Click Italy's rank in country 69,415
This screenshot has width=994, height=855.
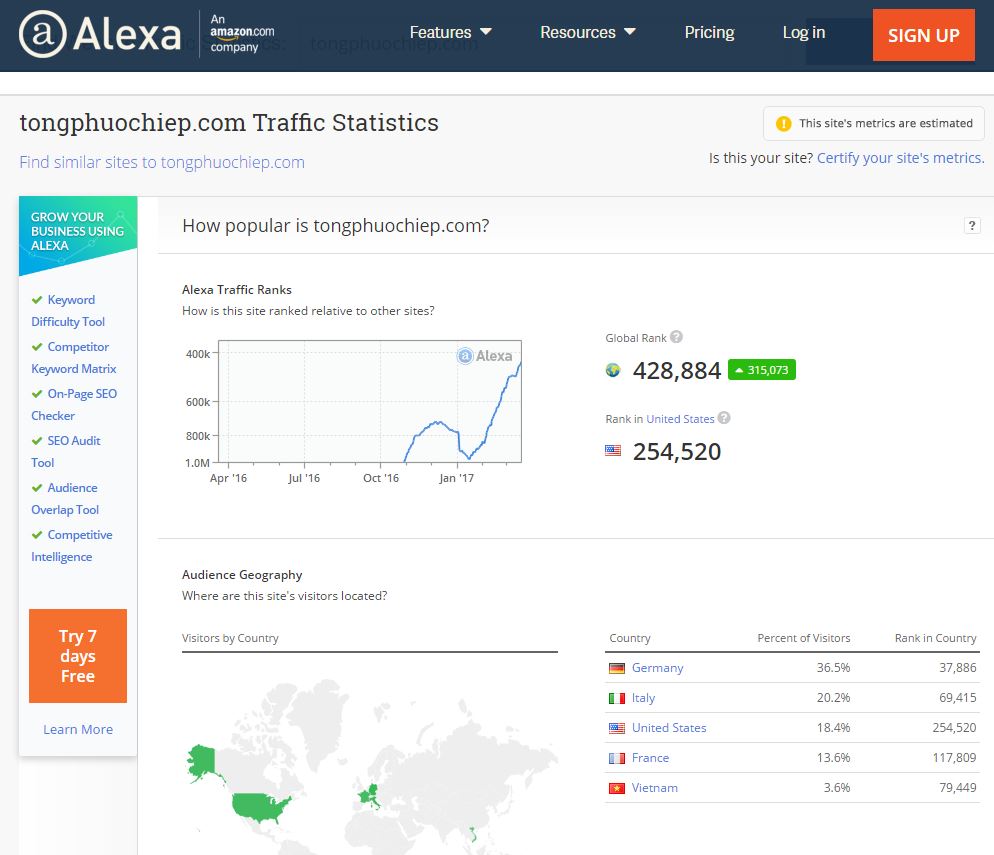pyautogui.click(x=957, y=698)
